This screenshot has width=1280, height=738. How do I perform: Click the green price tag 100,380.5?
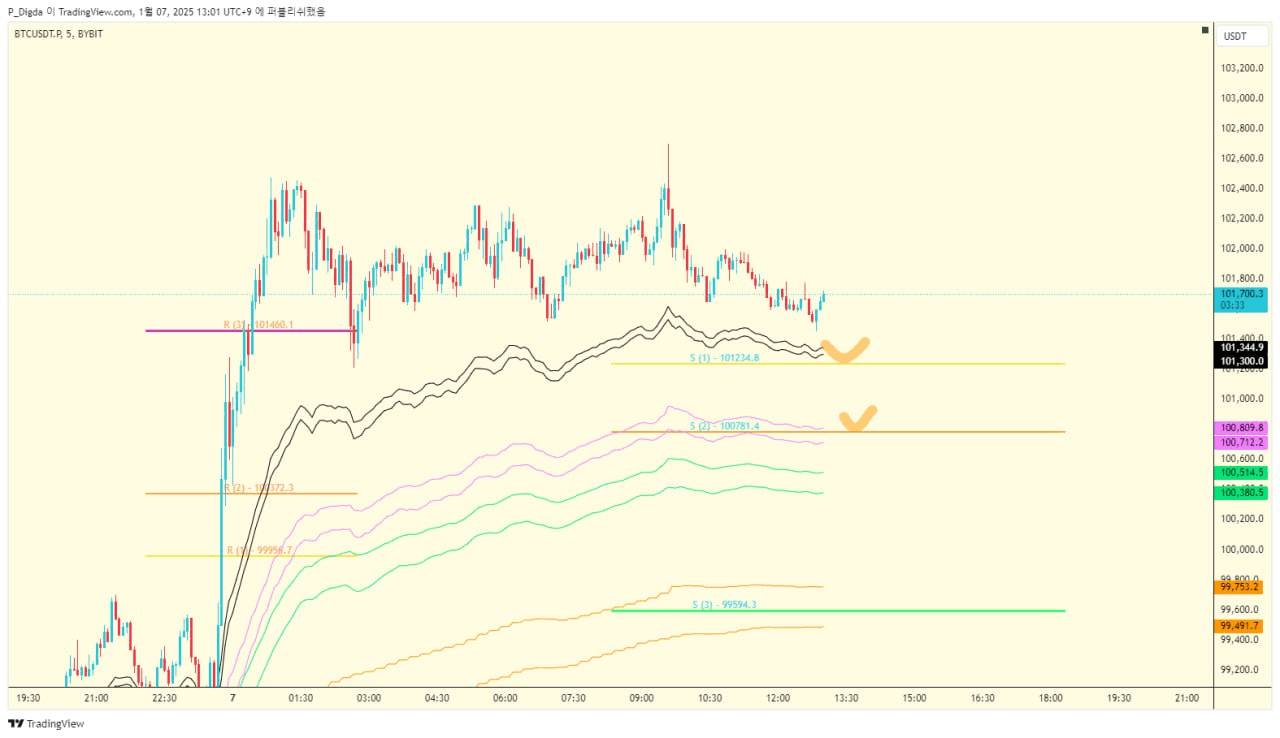(1241, 492)
